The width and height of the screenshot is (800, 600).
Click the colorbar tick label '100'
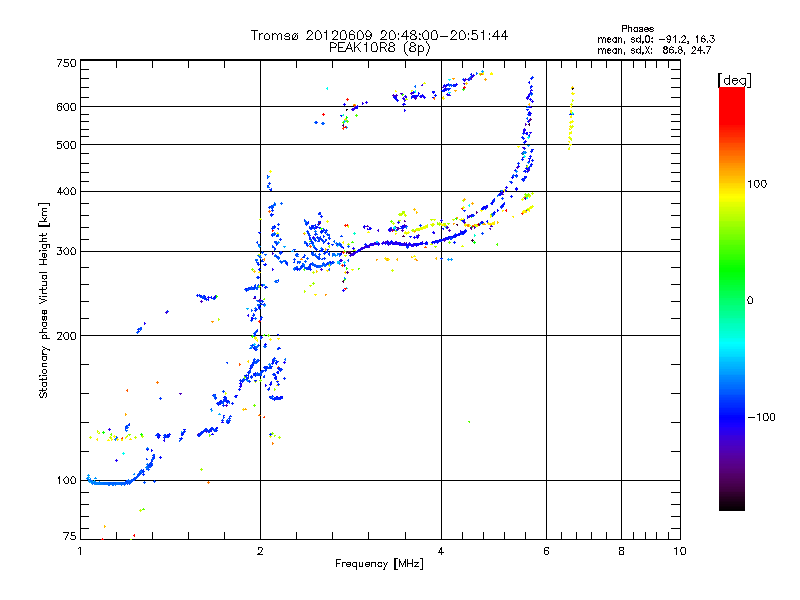(x=757, y=184)
